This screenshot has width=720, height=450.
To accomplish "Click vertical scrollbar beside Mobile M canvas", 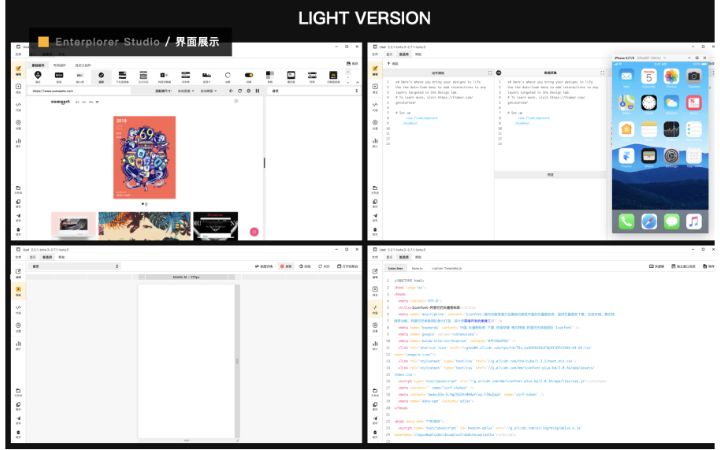I will click(x=237, y=361).
